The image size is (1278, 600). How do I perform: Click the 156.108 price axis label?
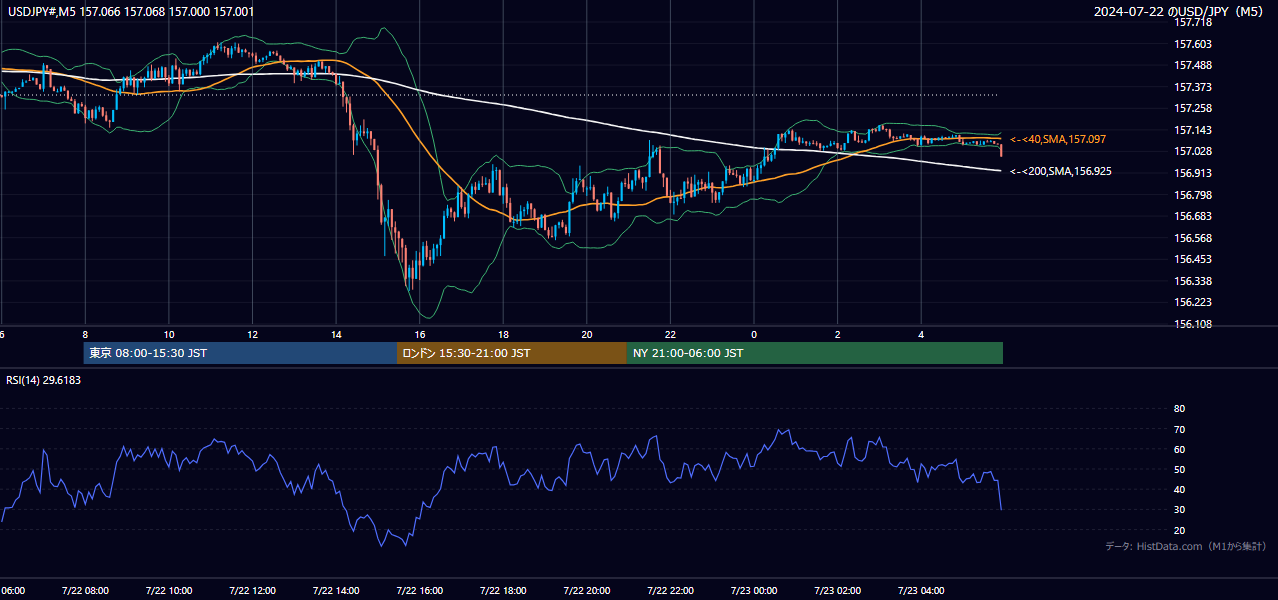[1192, 324]
